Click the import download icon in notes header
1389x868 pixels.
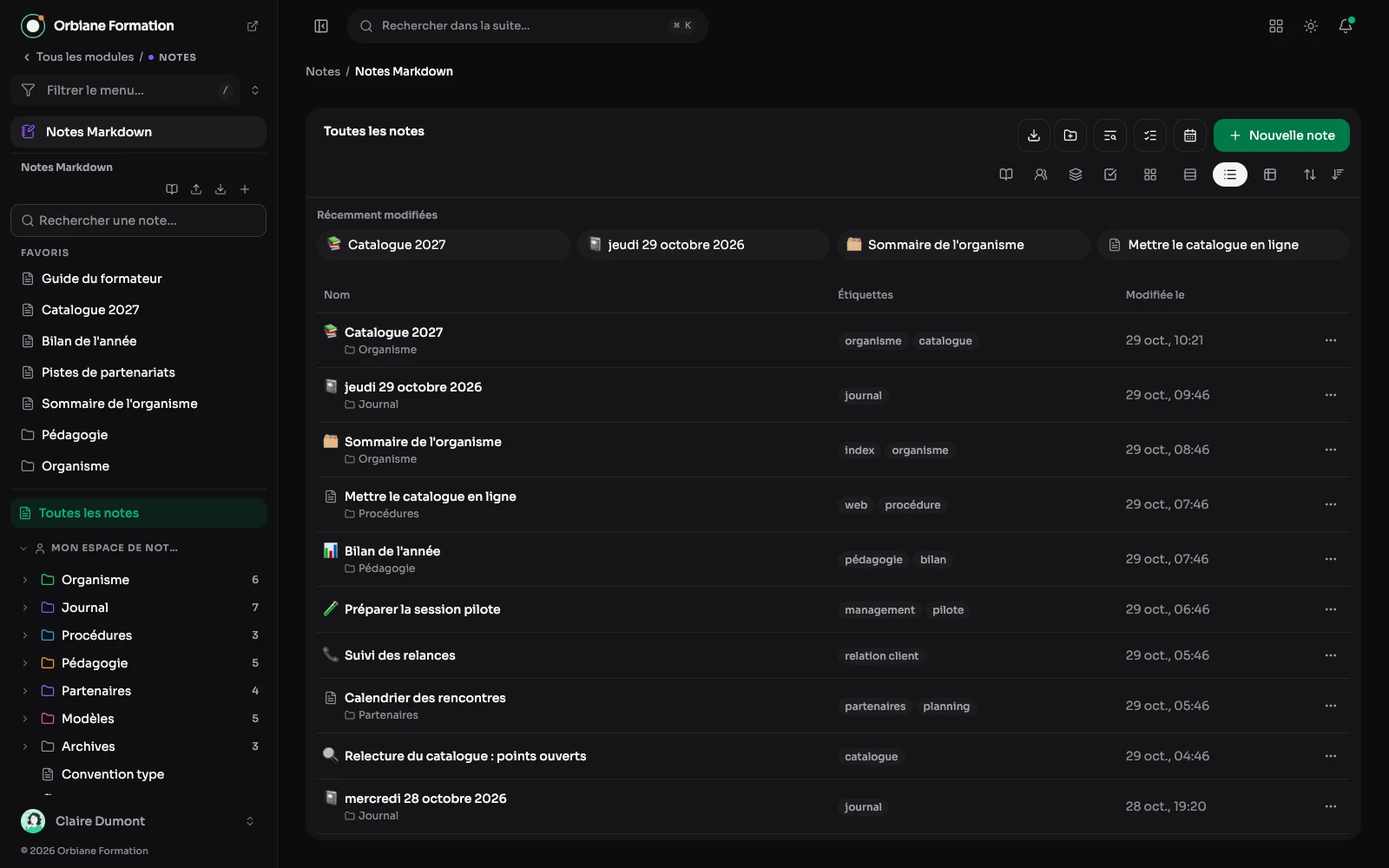tap(1034, 135)
